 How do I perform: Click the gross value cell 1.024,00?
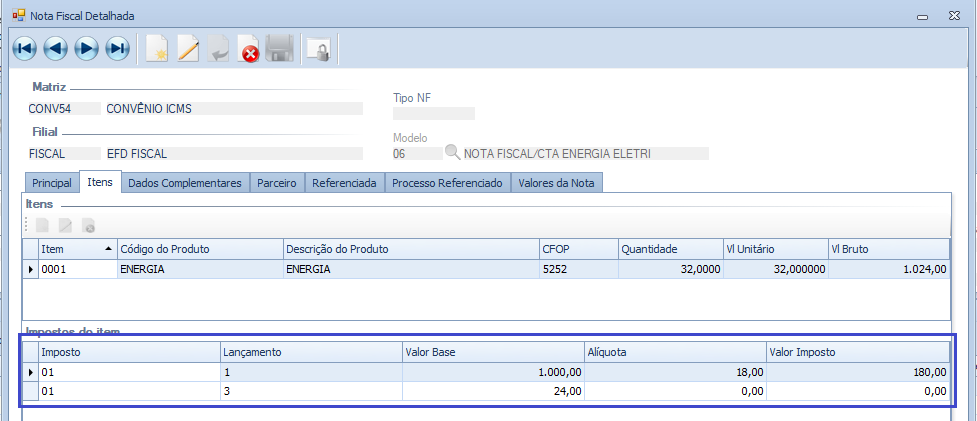[889, 269]
